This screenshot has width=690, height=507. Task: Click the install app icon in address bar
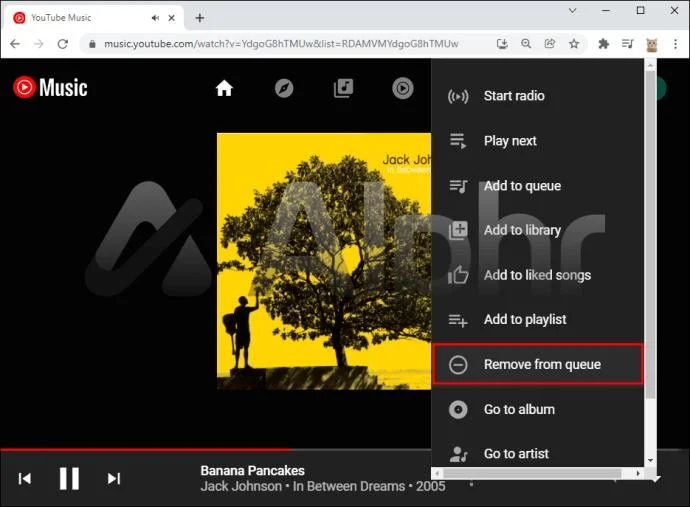click(x=502, y=44)
